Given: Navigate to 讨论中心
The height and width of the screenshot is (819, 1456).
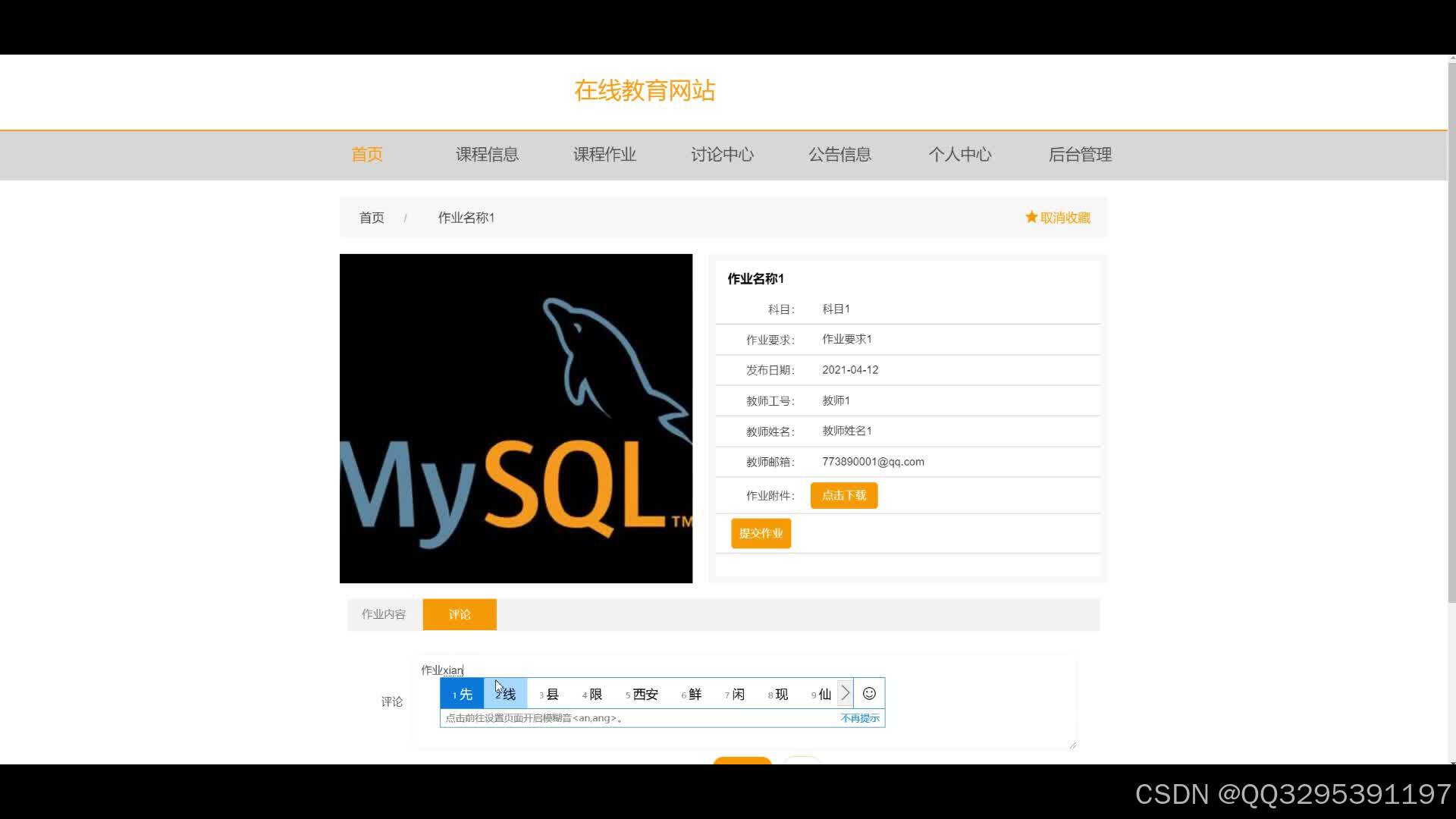Looking at the screenshot, I should pyautogui.click(x=722, y=155).
